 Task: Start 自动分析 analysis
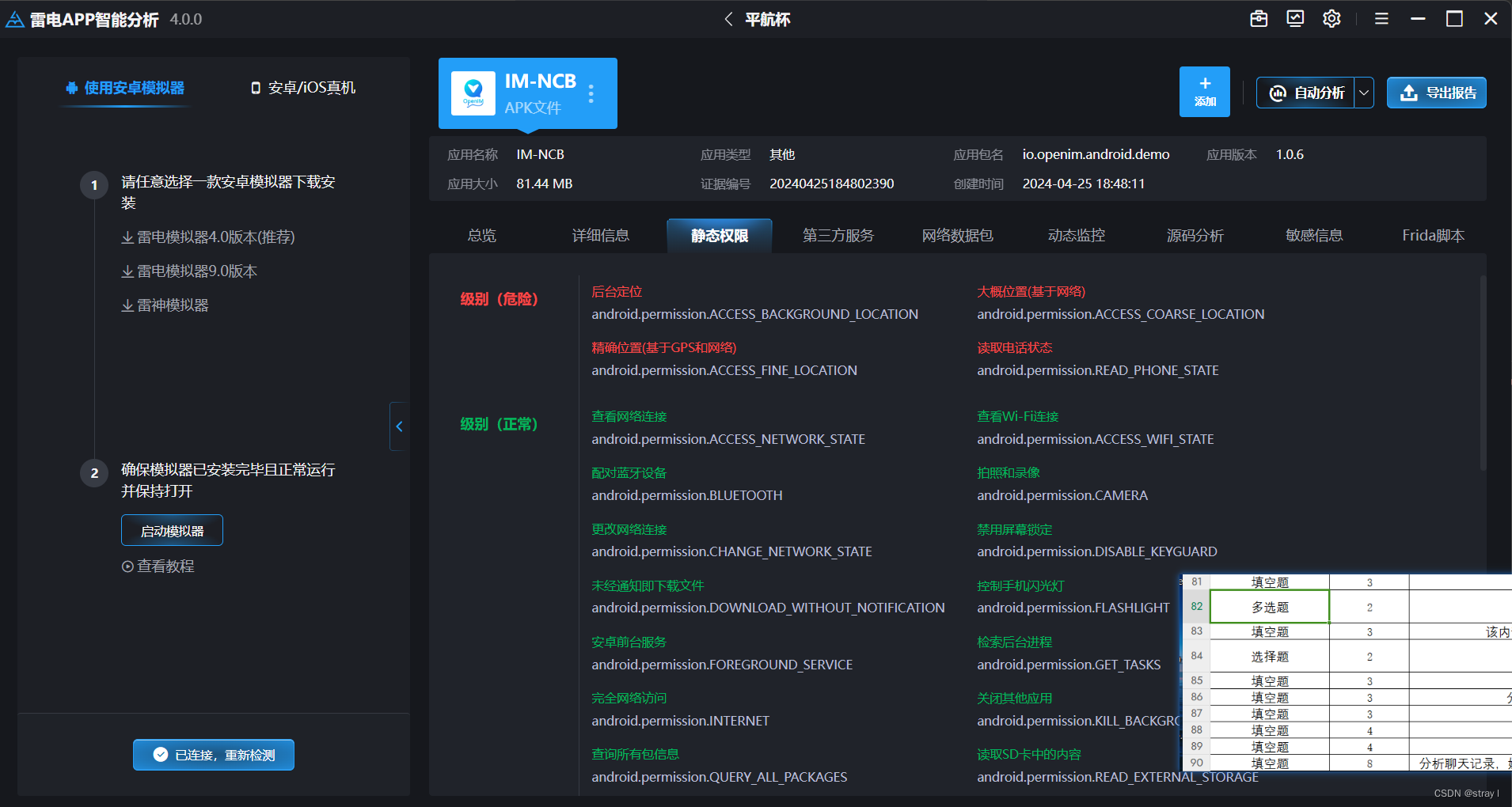click(1305, 93)
